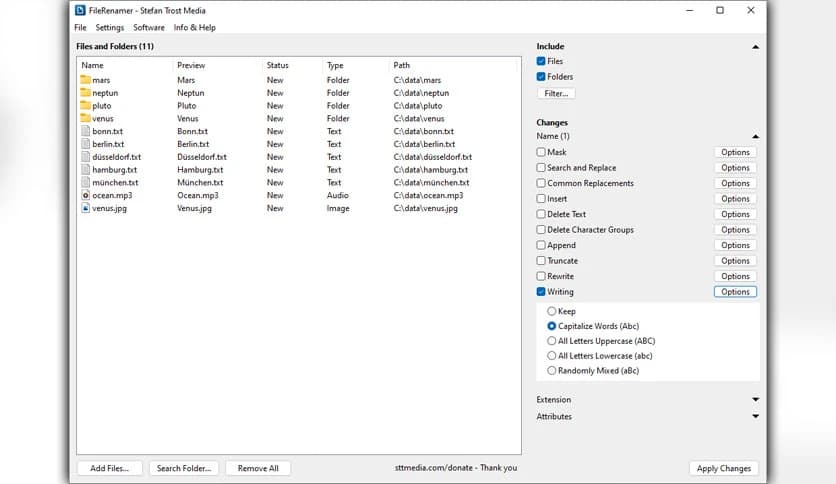This screenshot has width=836, height=484.
Task: Open Options for Insert
Action: click(x=735, y=198)
